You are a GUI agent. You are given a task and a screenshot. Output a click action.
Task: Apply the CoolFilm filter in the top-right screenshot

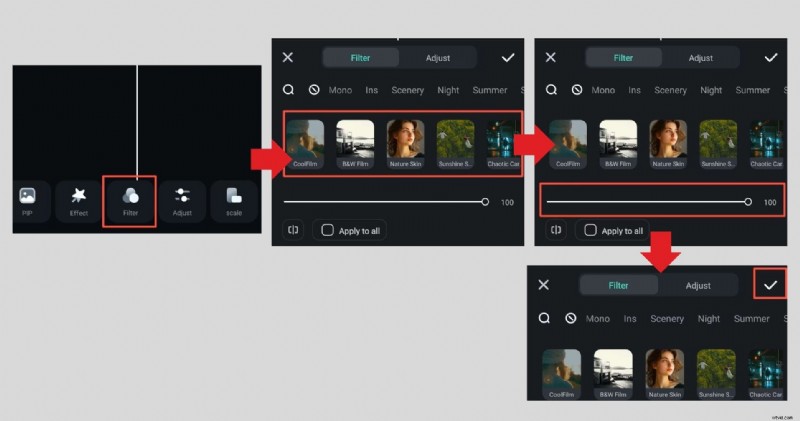(x=568, y=144)
